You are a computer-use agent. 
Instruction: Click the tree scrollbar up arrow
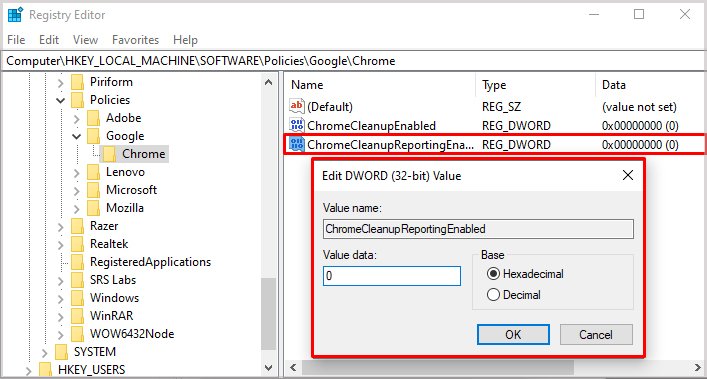[268, 82]
